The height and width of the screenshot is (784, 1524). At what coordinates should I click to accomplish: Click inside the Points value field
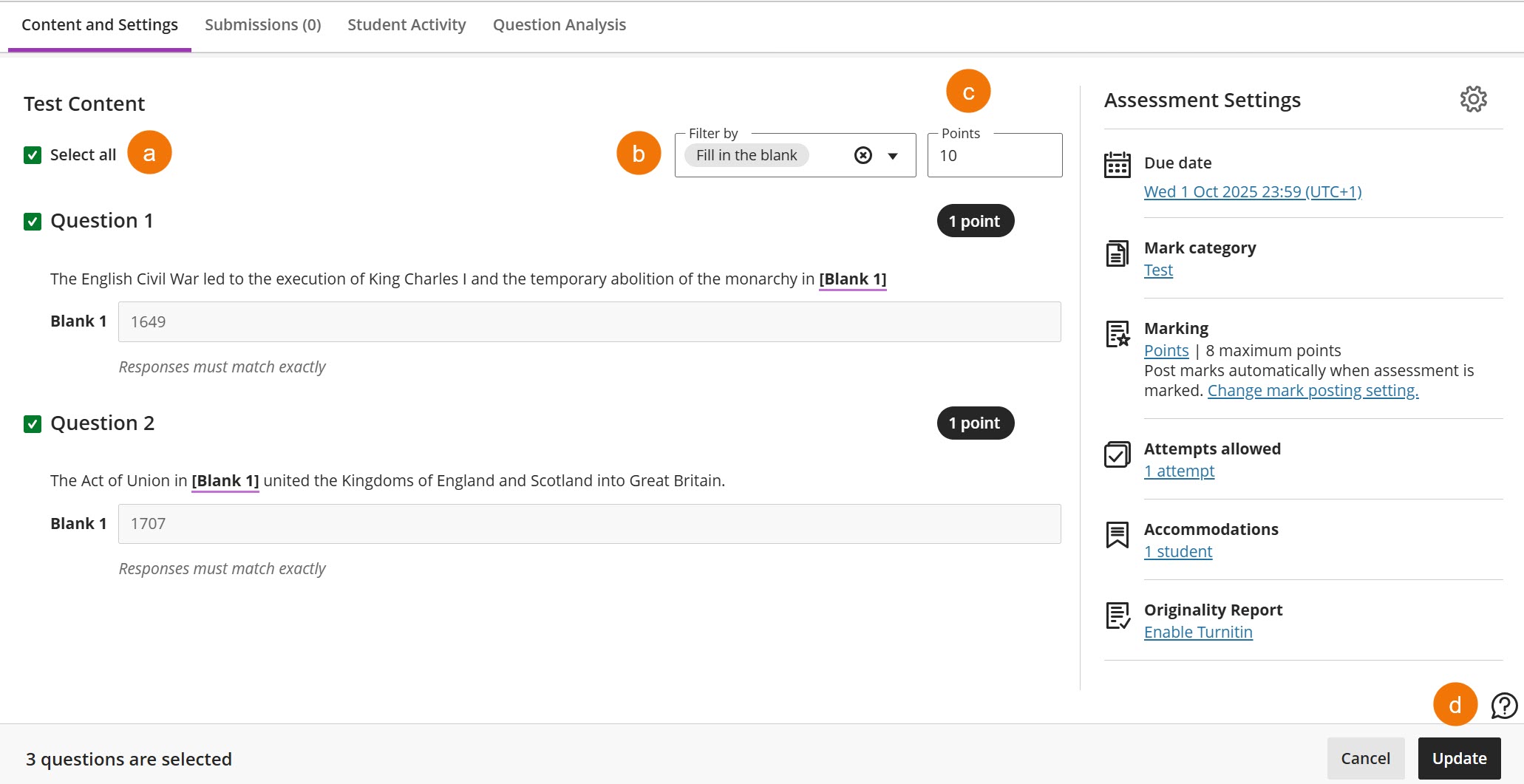pyautogui.click(x=994, y=155)
